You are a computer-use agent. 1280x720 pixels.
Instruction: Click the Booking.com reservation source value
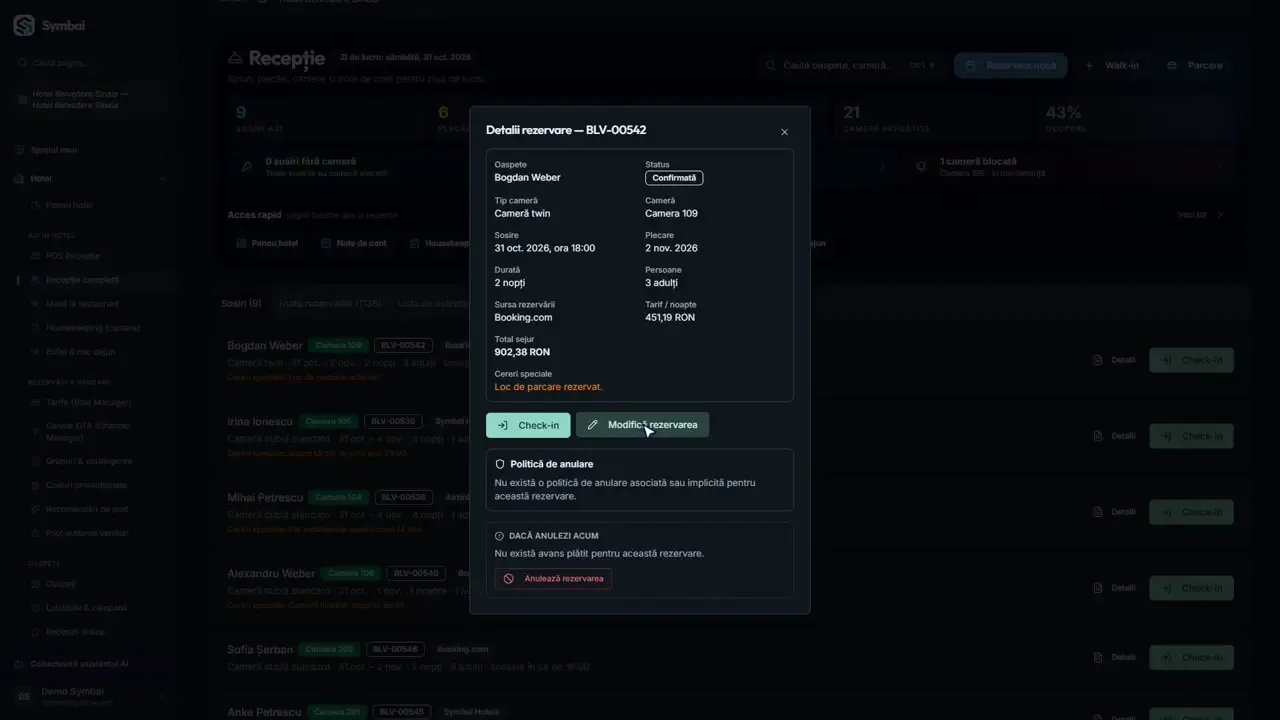(523, 318)
